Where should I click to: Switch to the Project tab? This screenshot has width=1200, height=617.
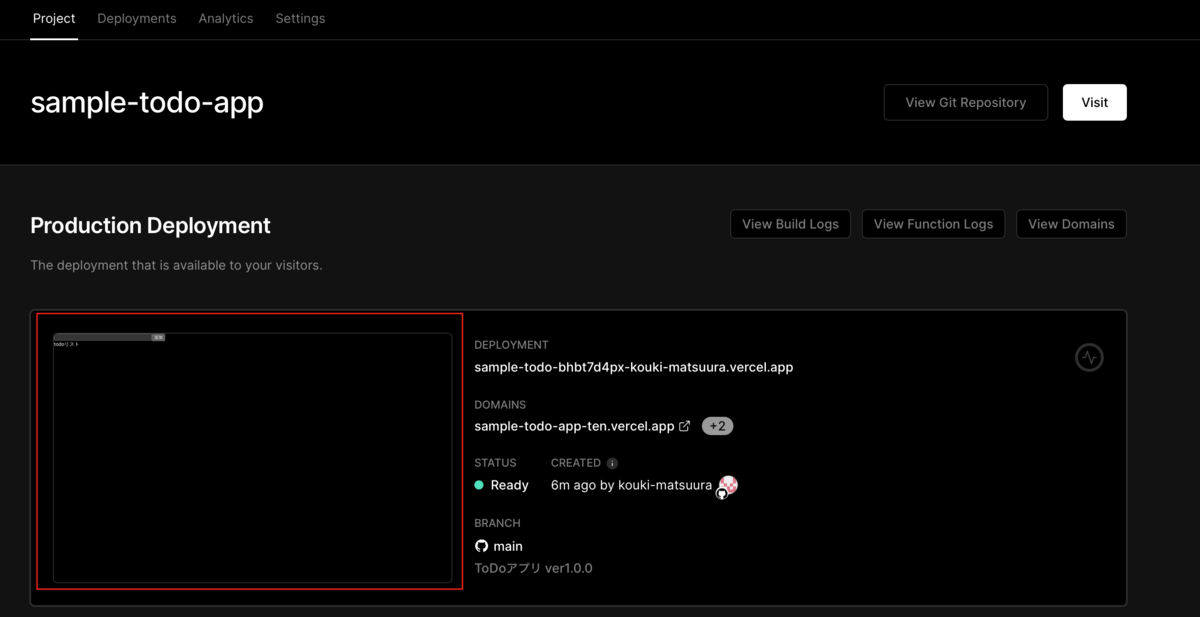pyautogui.click(x=54, y=18)
